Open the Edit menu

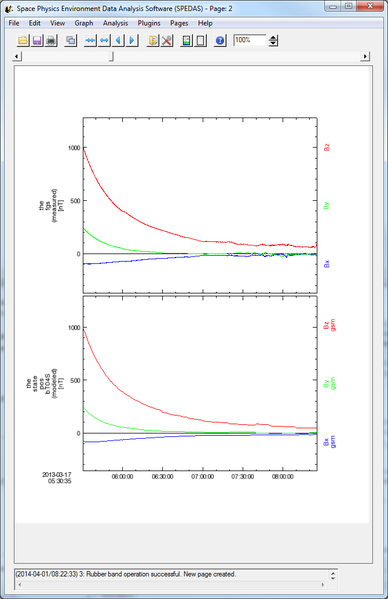point(34,23)
